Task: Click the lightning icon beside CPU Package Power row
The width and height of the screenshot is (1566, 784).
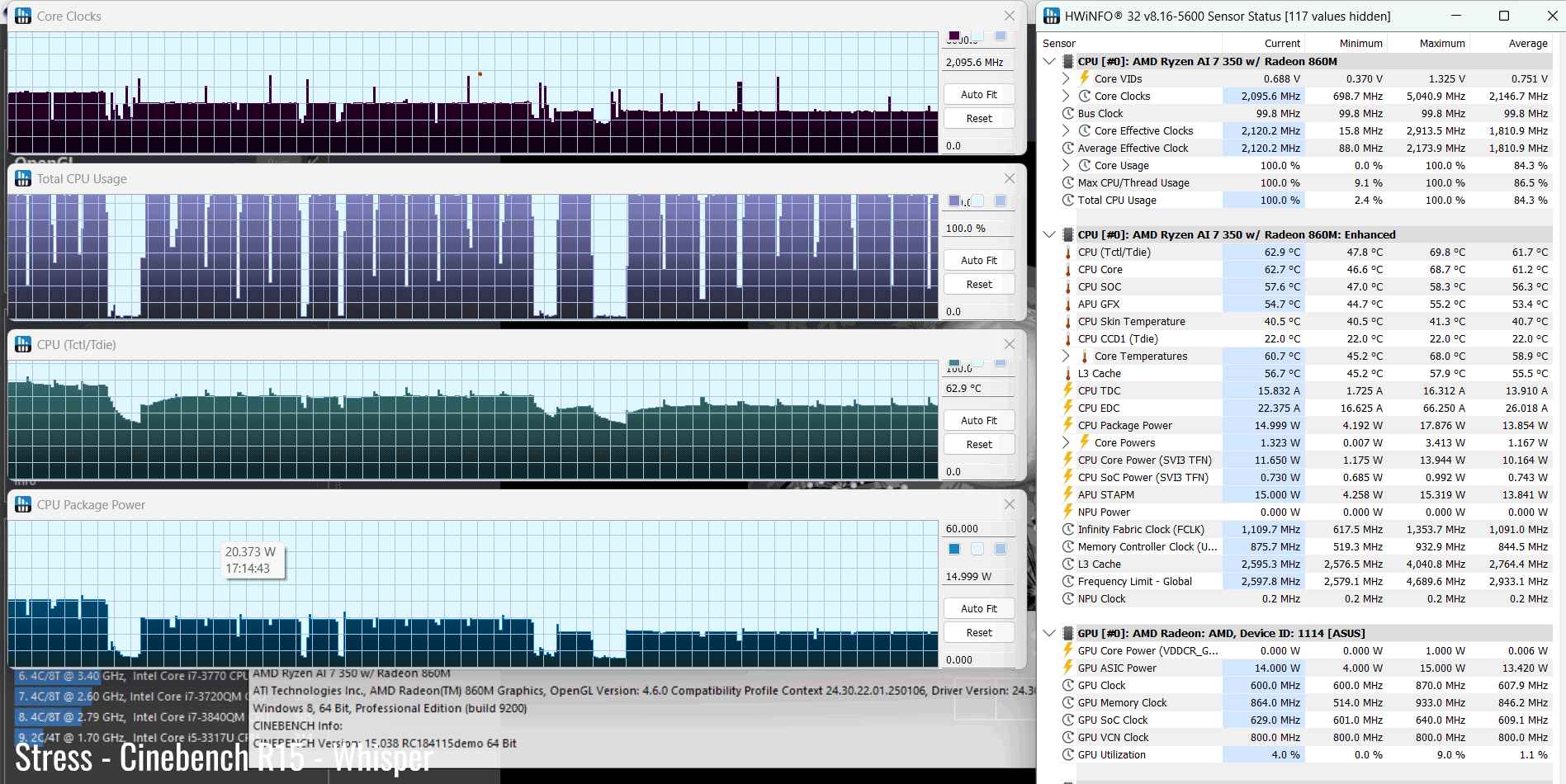Action: 1068,425
